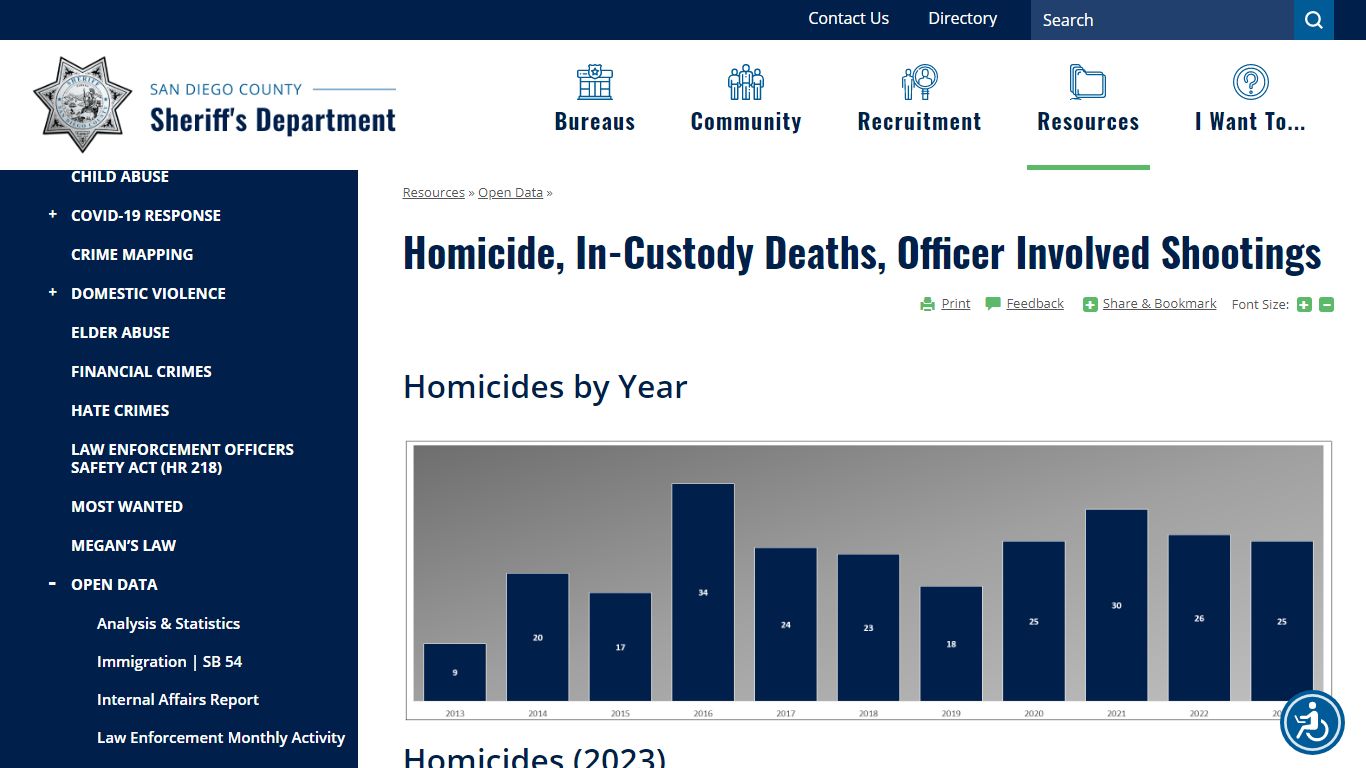
Task: Click the 2020 bar showing 25
Action: point(1034,621)
